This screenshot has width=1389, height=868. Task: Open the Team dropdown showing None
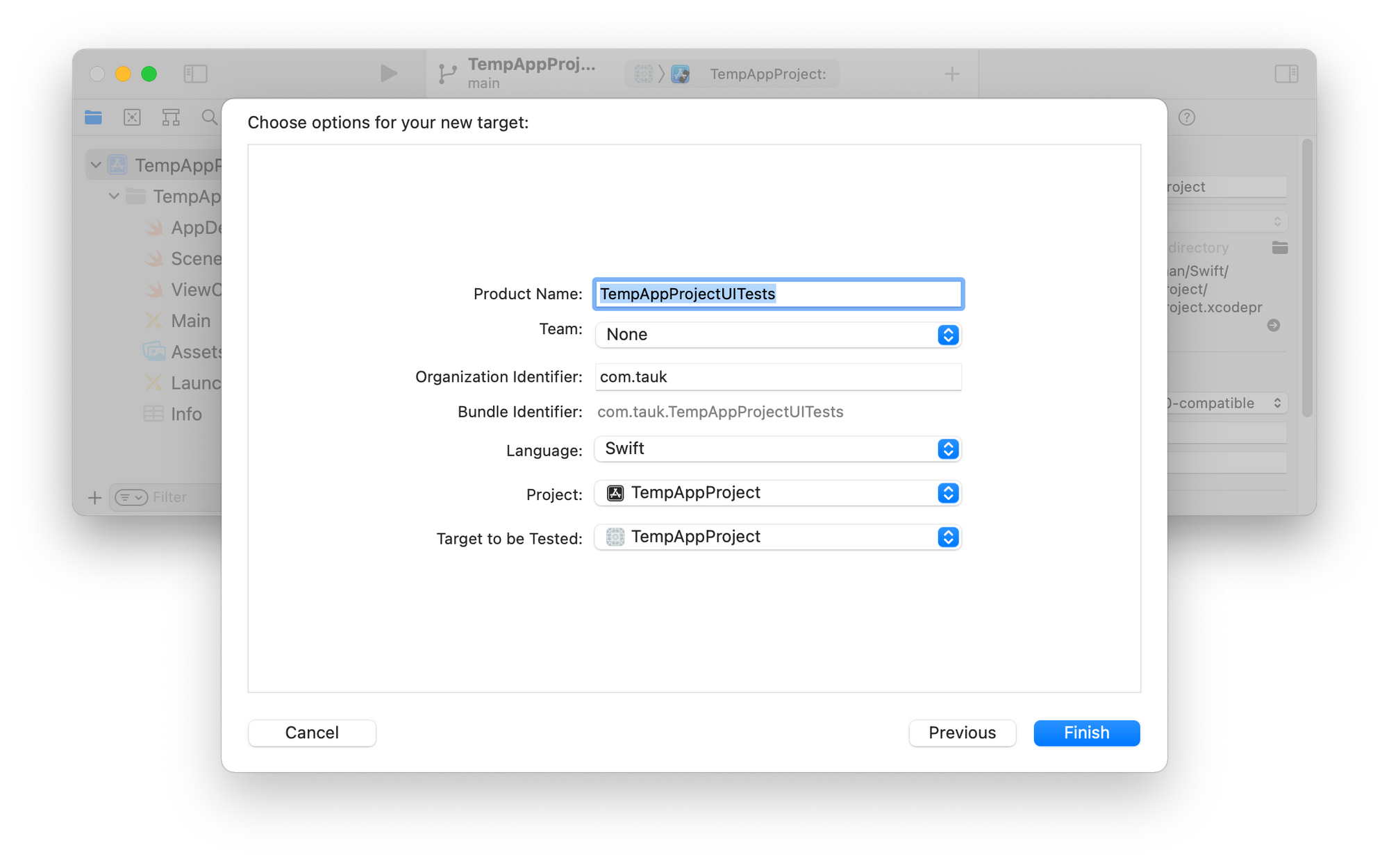coord(778,335)
